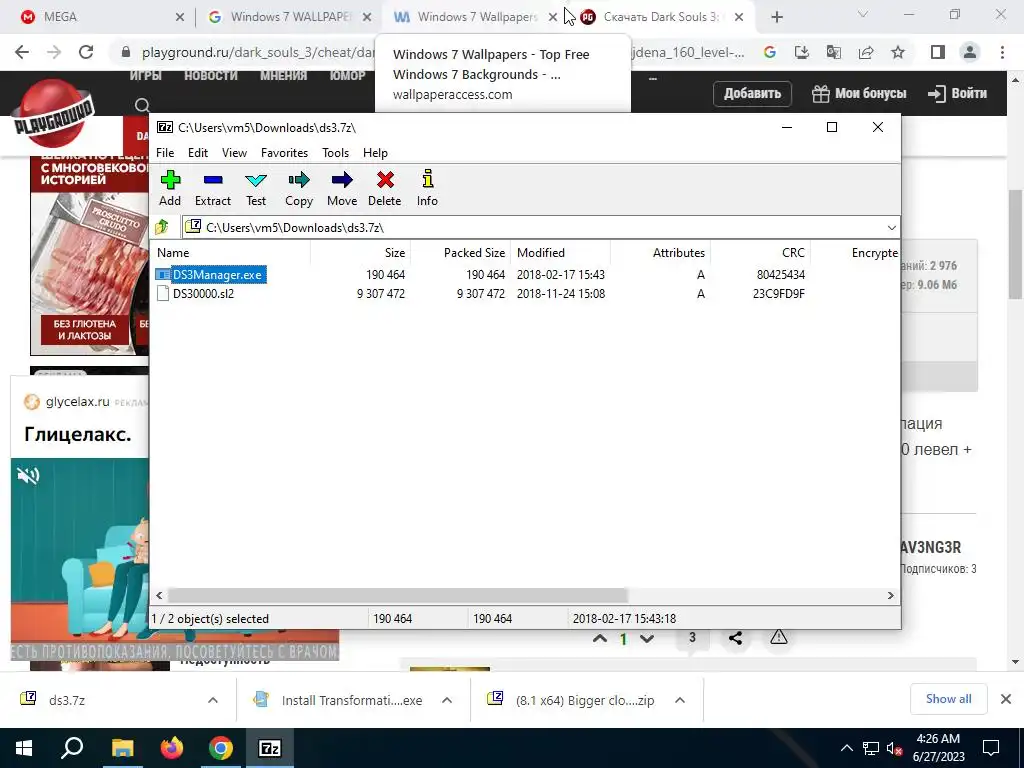The width and height of the screenshot is (1024, 768).
Task: Open the Chrome profile icon
Action: (970, 52)
